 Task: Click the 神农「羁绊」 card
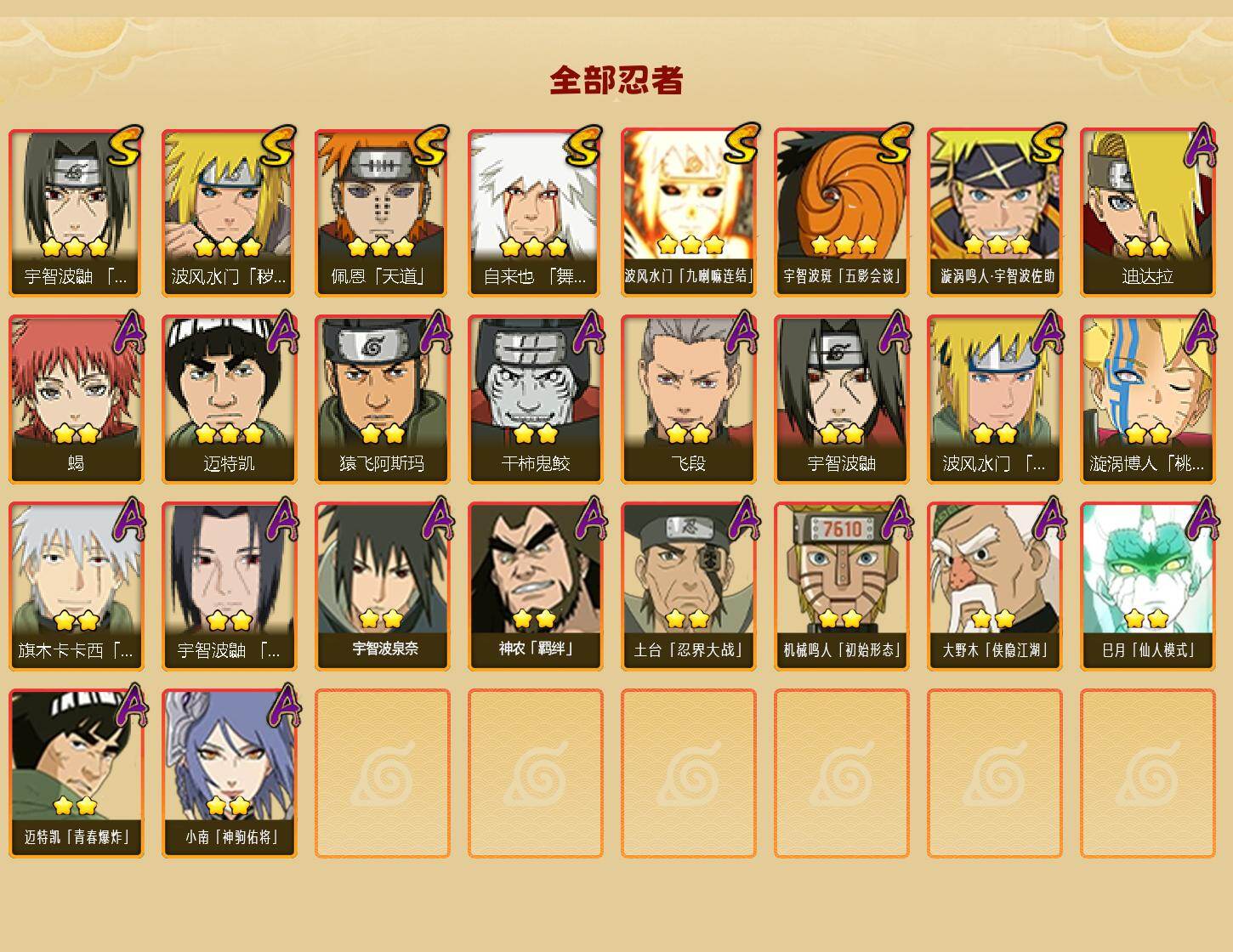pyautogui.click(x=535, y=586)
